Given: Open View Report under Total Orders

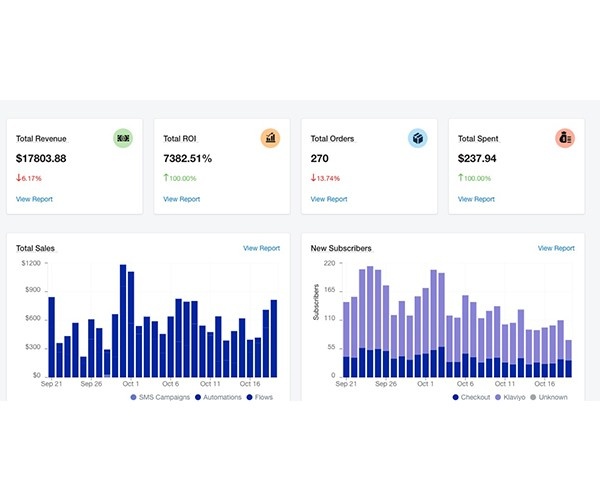Looking at the screenshot, I should pos(329,199).
